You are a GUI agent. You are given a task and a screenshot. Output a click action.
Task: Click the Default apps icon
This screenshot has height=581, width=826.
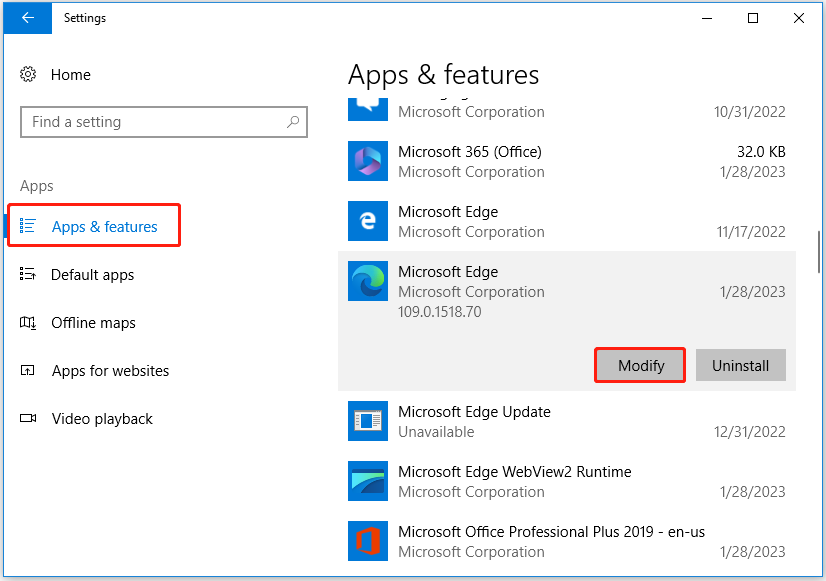[x=27, y=274]
